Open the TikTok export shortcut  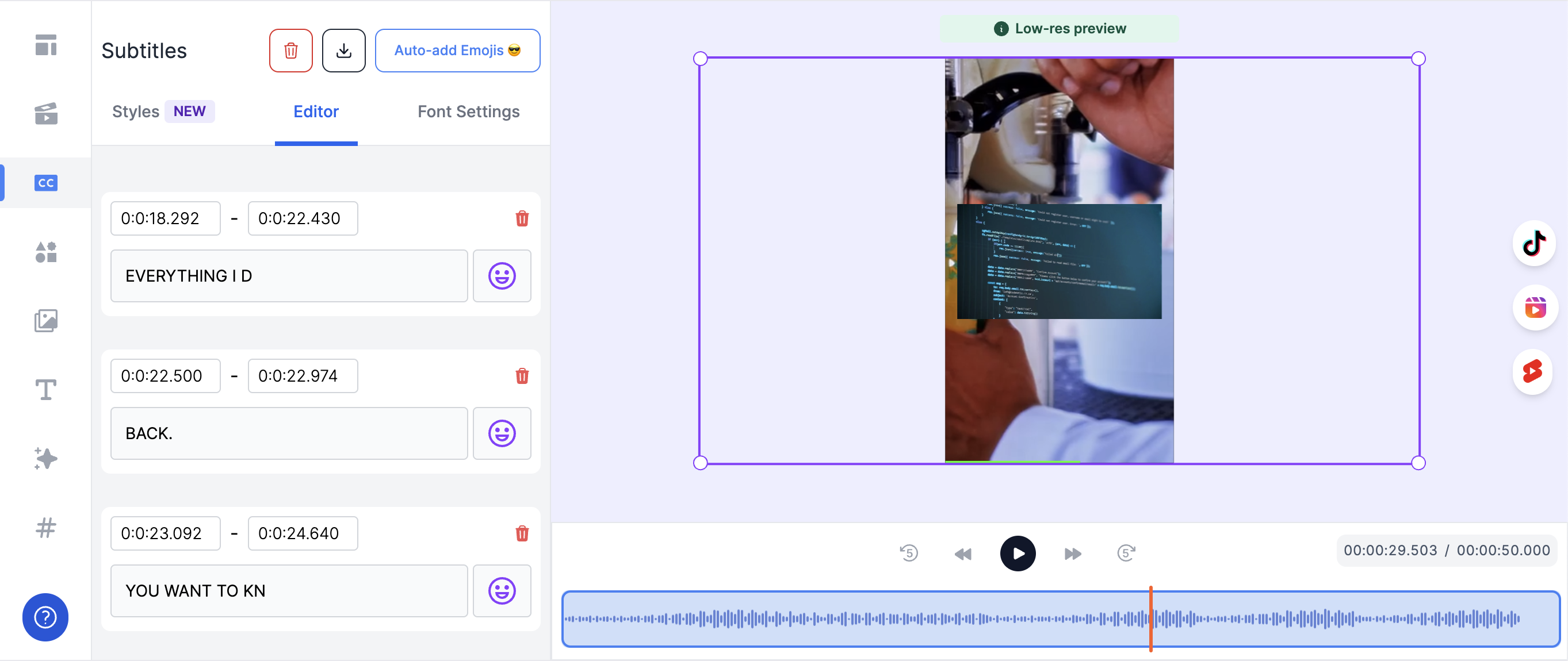1533,243
